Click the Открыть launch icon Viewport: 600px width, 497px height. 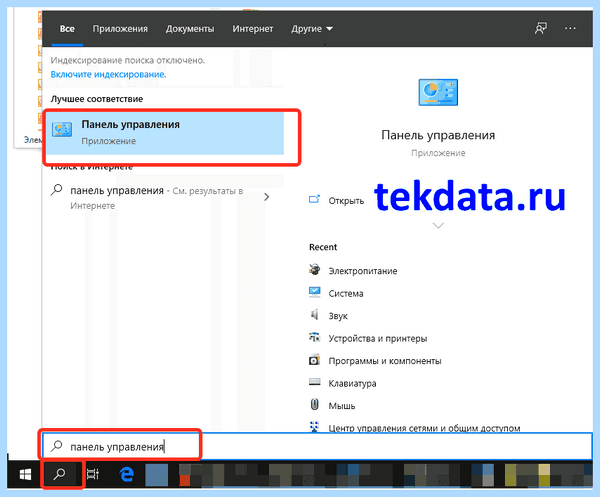[314, 199]
